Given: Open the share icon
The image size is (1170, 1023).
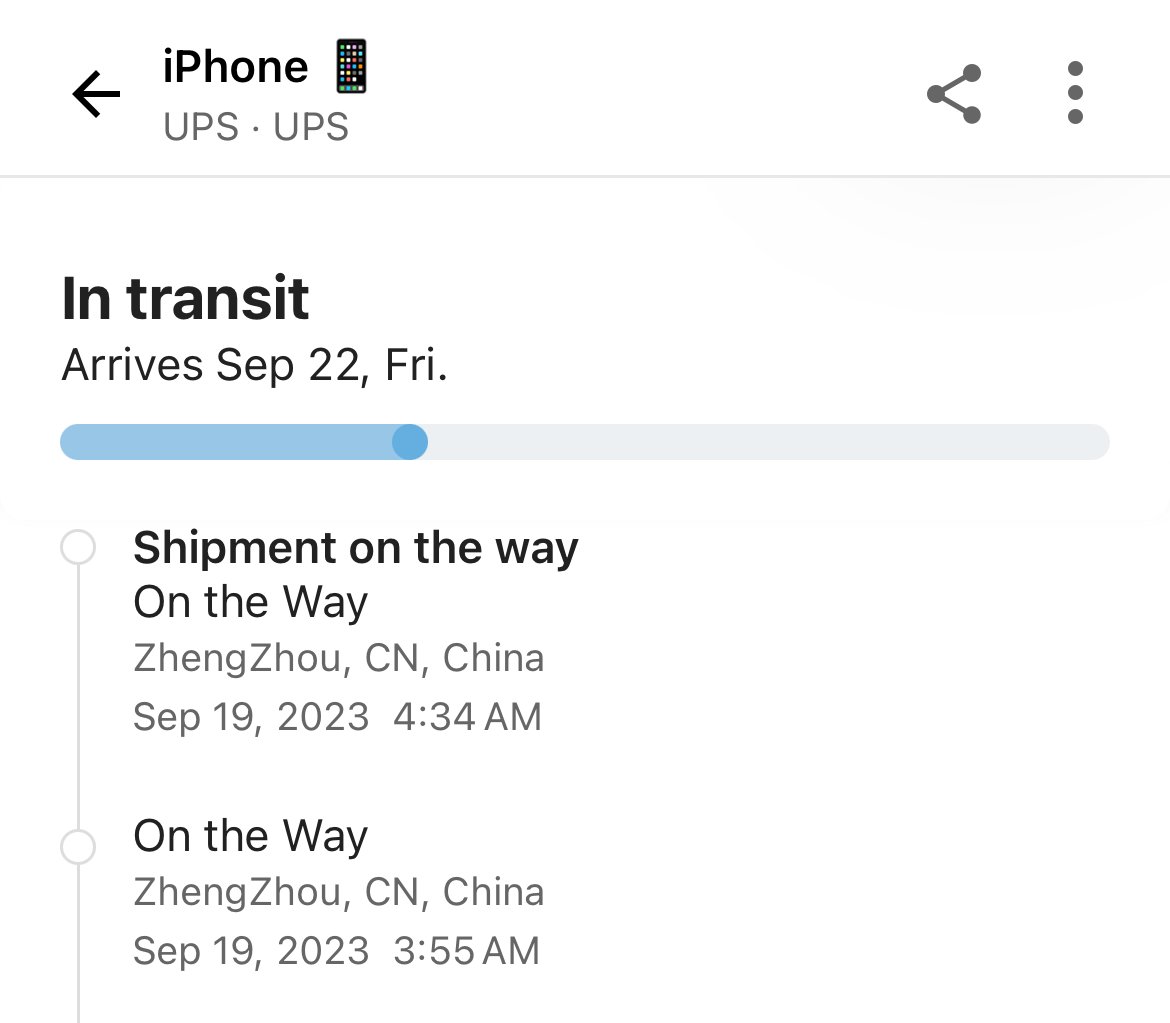Looking at the screenshot, I should tap(954, 94).
